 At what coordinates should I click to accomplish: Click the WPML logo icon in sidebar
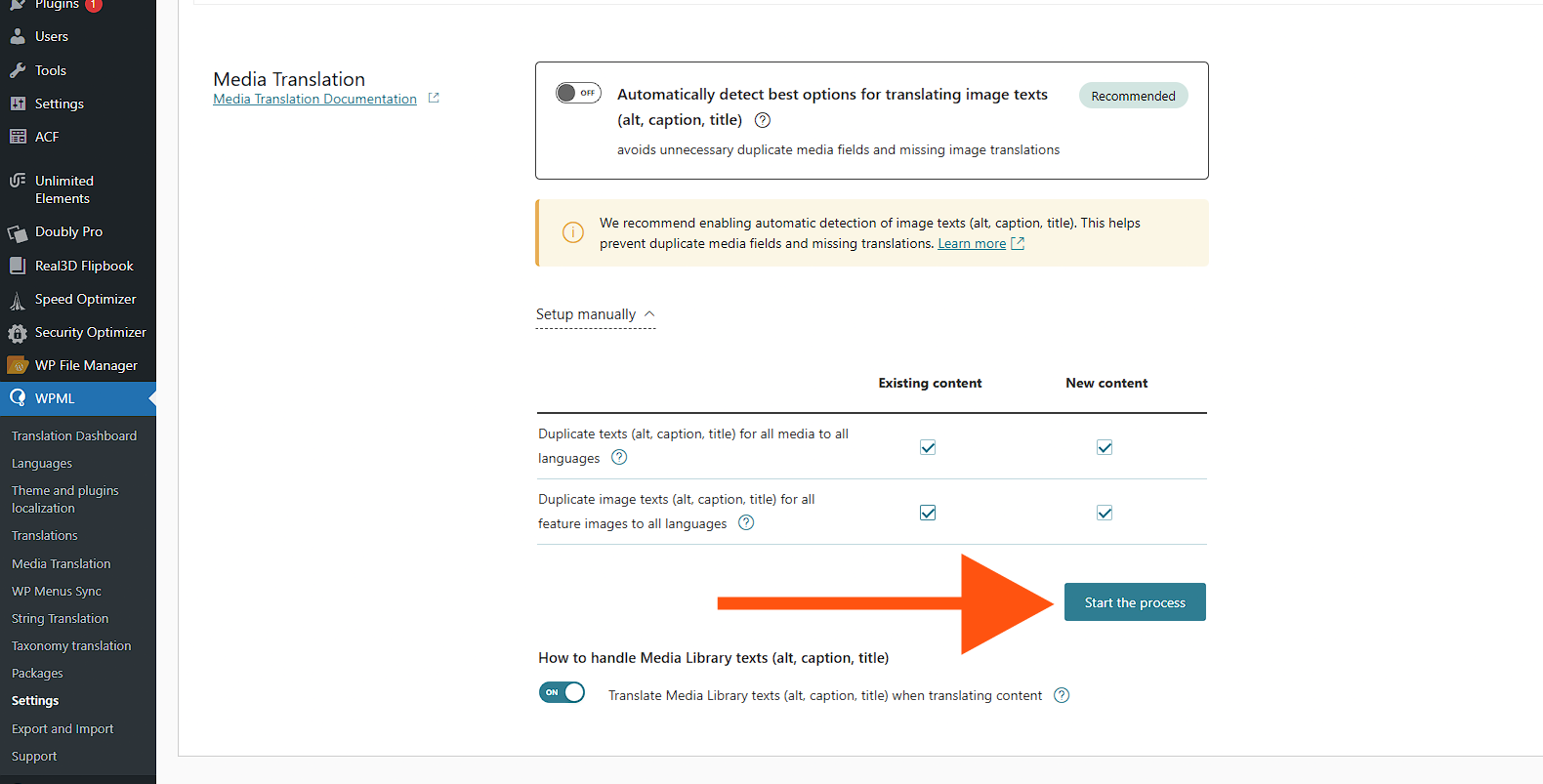pos(18,398)
